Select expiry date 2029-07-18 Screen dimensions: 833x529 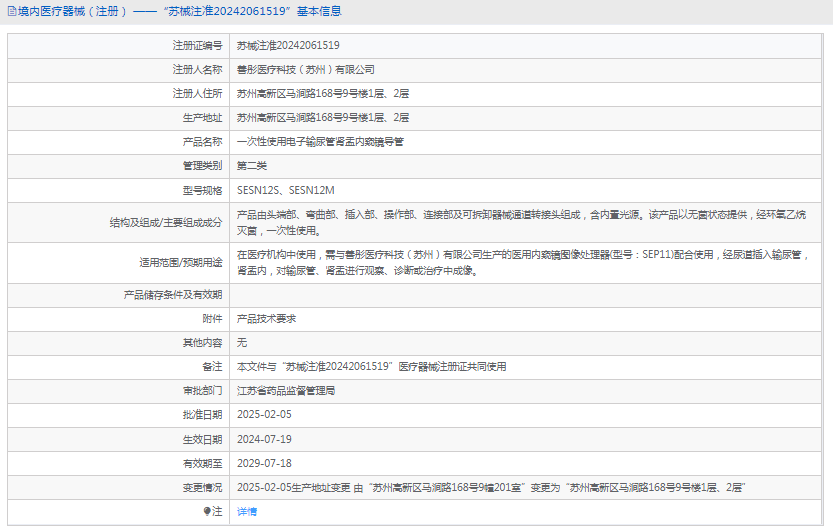click(264, 463)
